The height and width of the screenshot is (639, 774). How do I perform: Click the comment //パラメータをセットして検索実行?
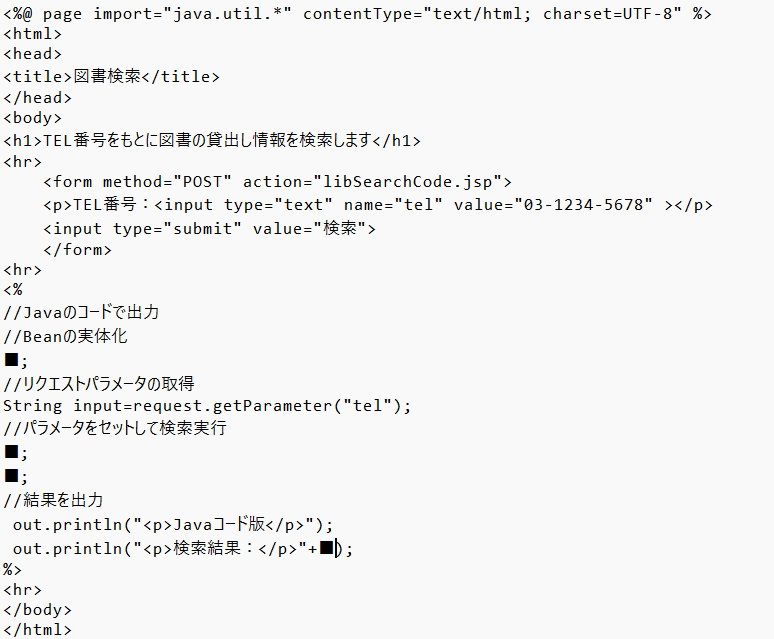pos(115,427)
